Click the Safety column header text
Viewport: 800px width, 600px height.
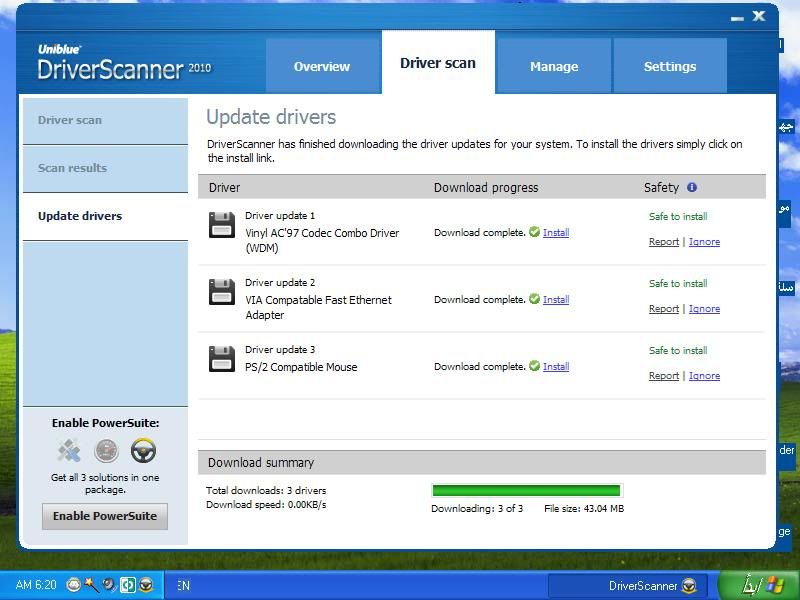(x=661, y=188)
